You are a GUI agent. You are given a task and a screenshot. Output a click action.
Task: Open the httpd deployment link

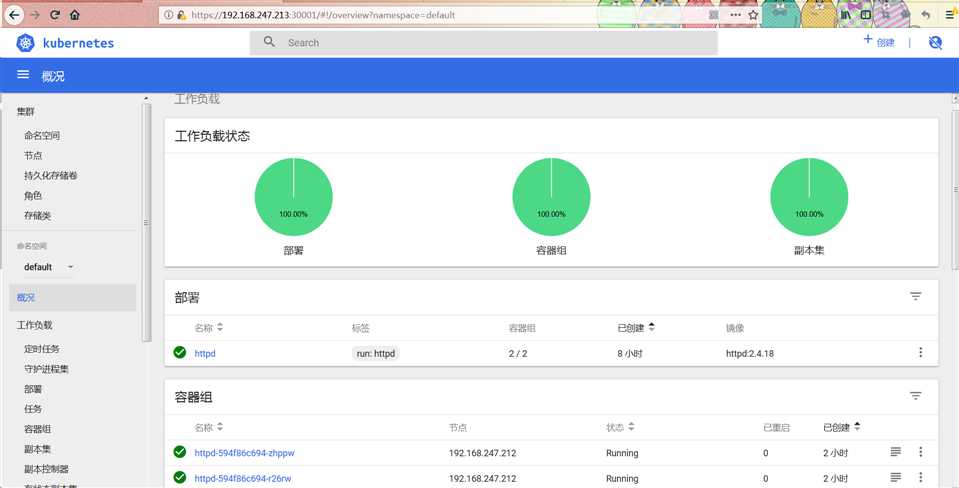[x=205, y=353]
